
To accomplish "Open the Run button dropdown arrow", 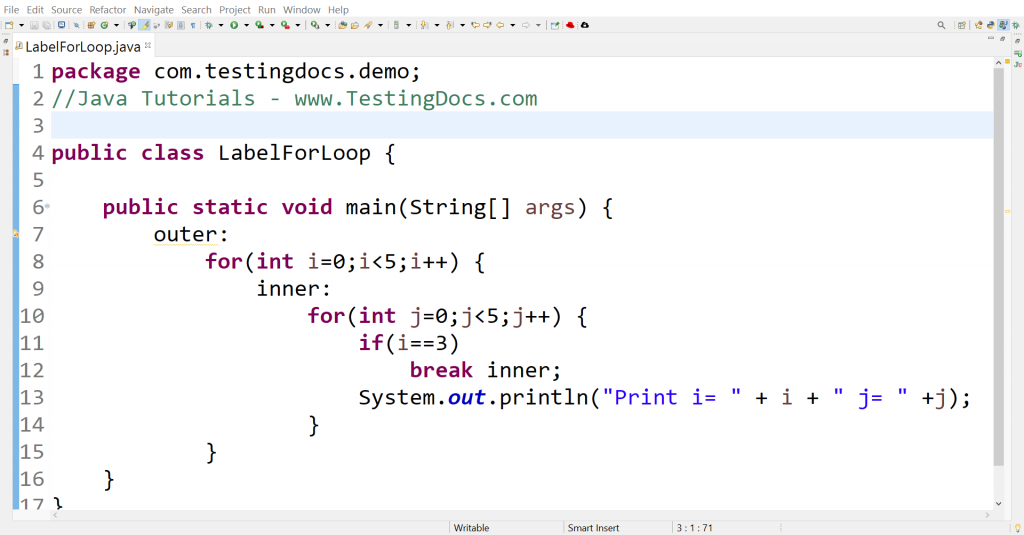I will point(246,25).
